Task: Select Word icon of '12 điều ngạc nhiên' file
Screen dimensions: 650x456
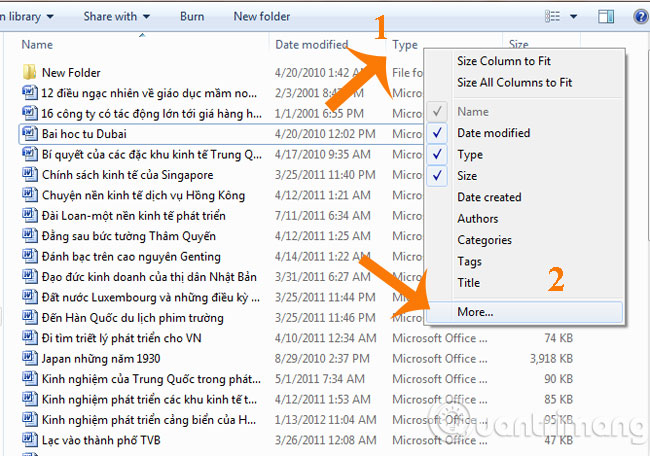Action: pos(29,92)
